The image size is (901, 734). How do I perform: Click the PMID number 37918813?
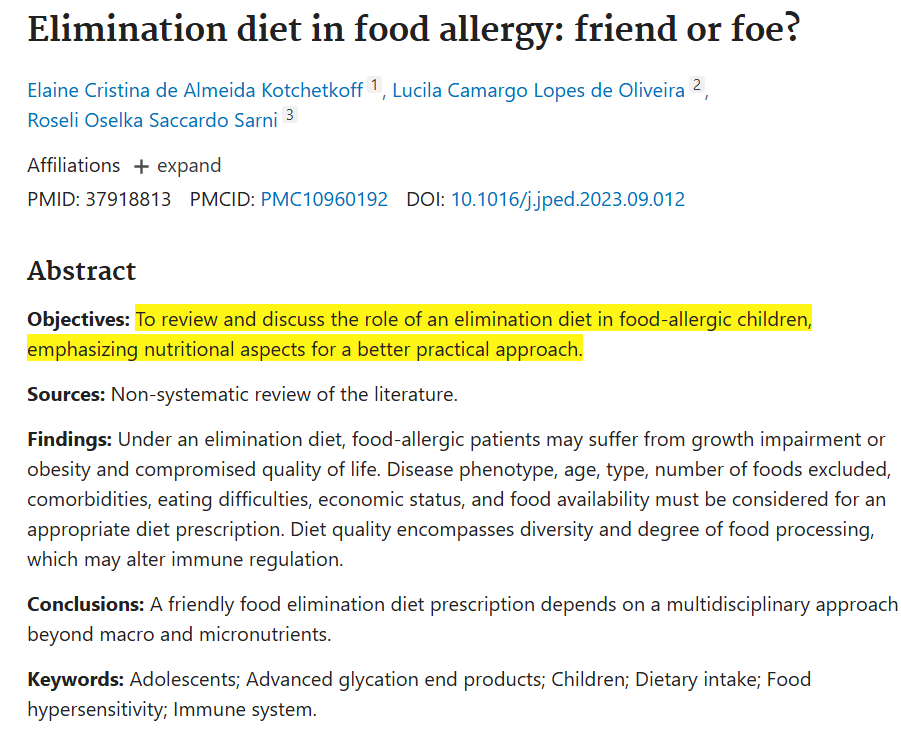coord(128,199)
